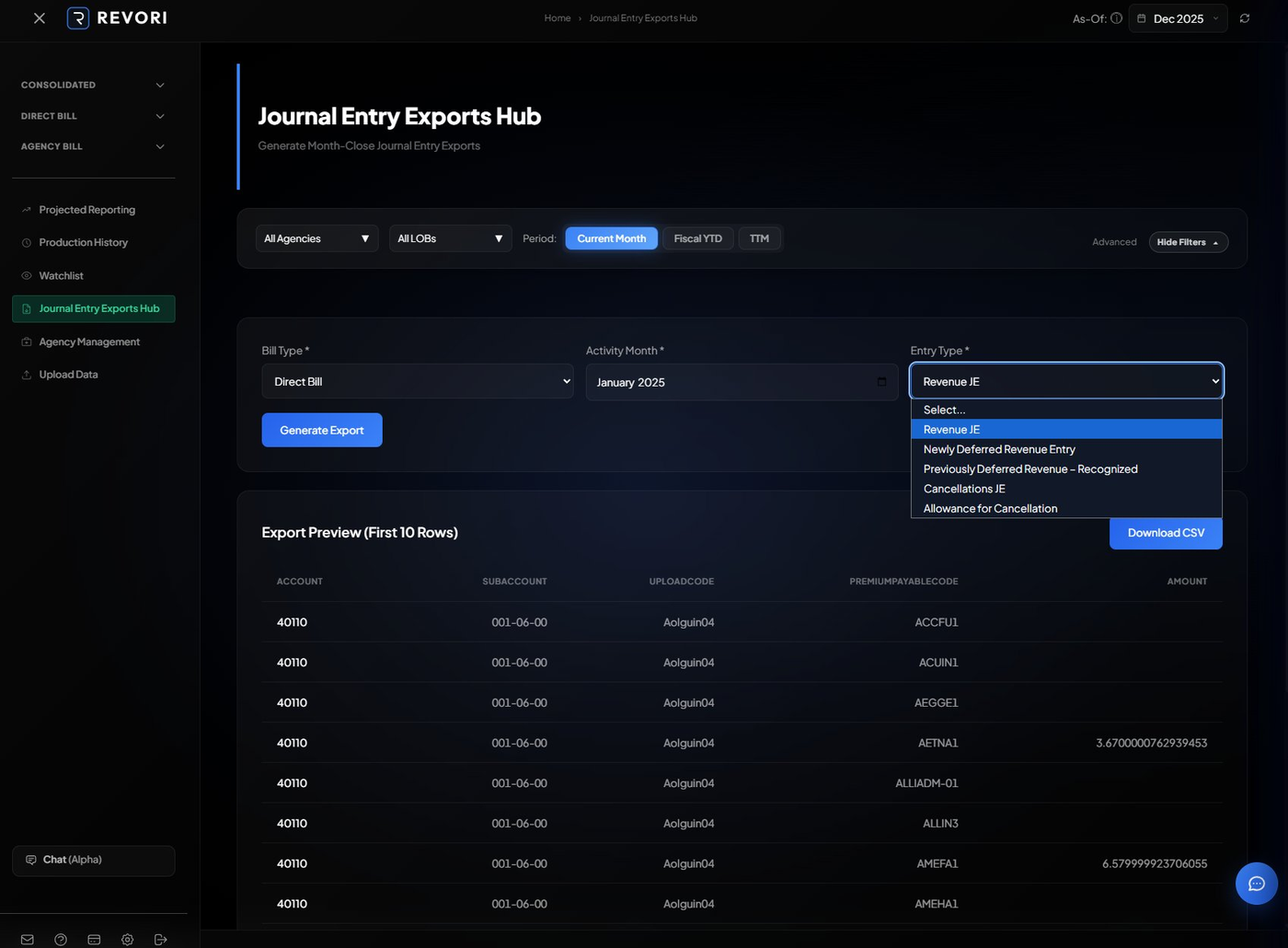Expand the Direct Bill sidebar section
The height and width of the screenshot is (948, 1288).
click(x=93, y=116)
